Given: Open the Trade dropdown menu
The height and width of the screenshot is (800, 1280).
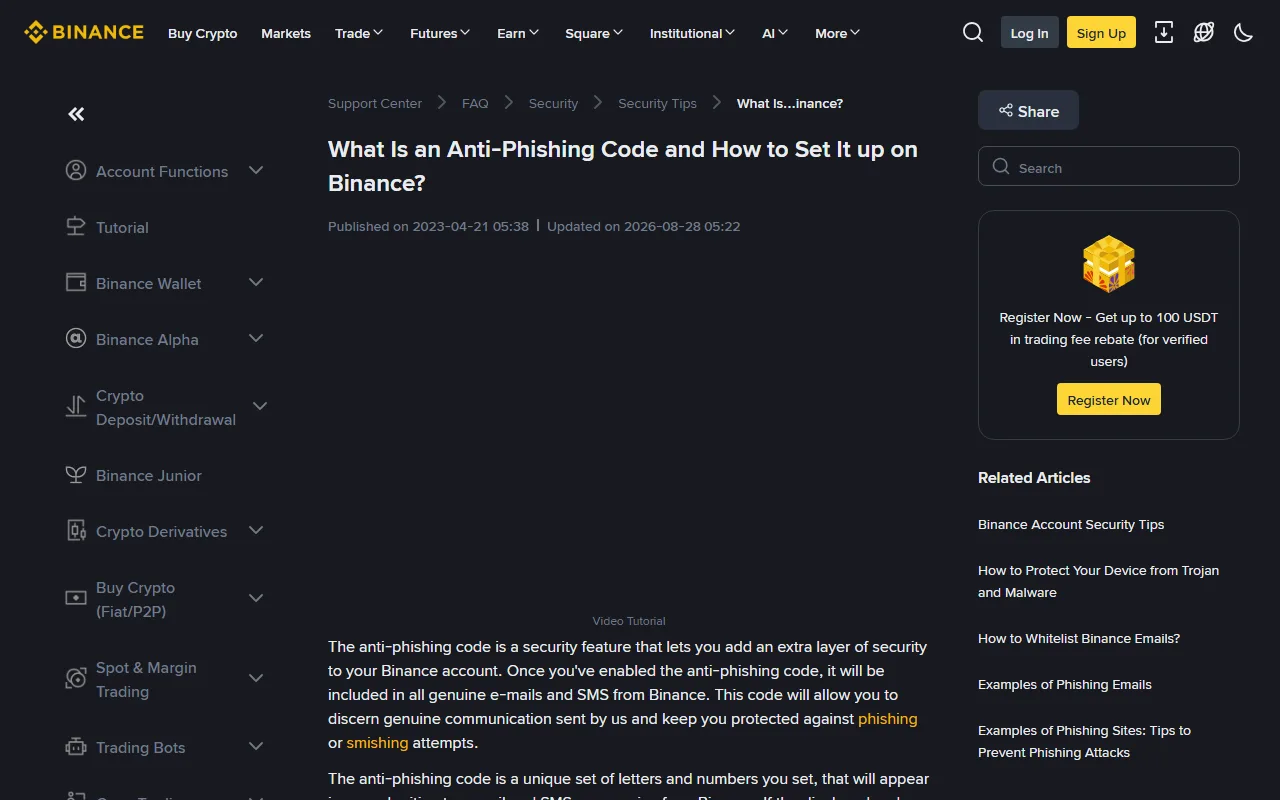Looking at the screenshot, I should pos(359,33).
